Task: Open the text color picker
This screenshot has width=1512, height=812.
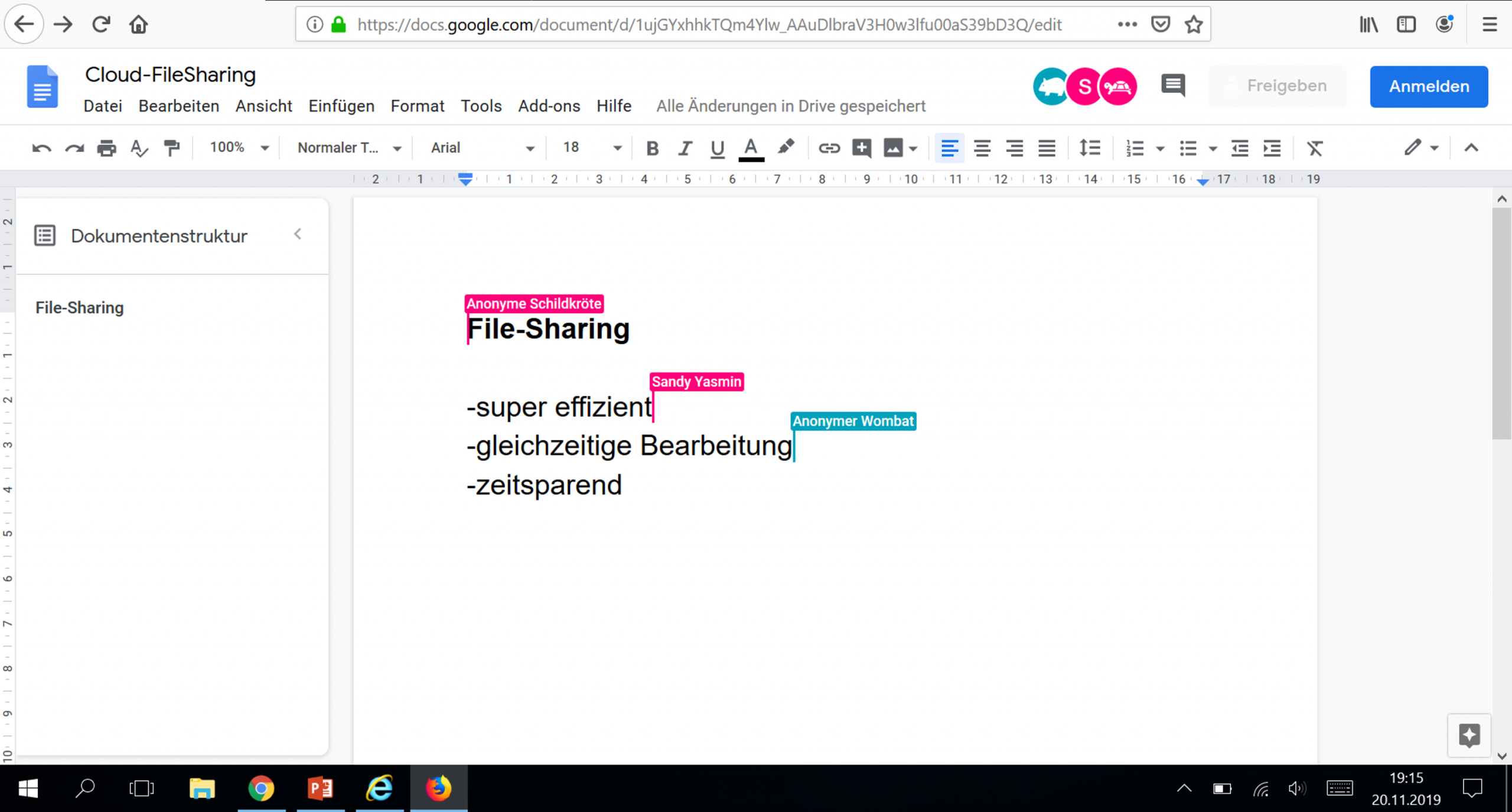Action: 751,148
